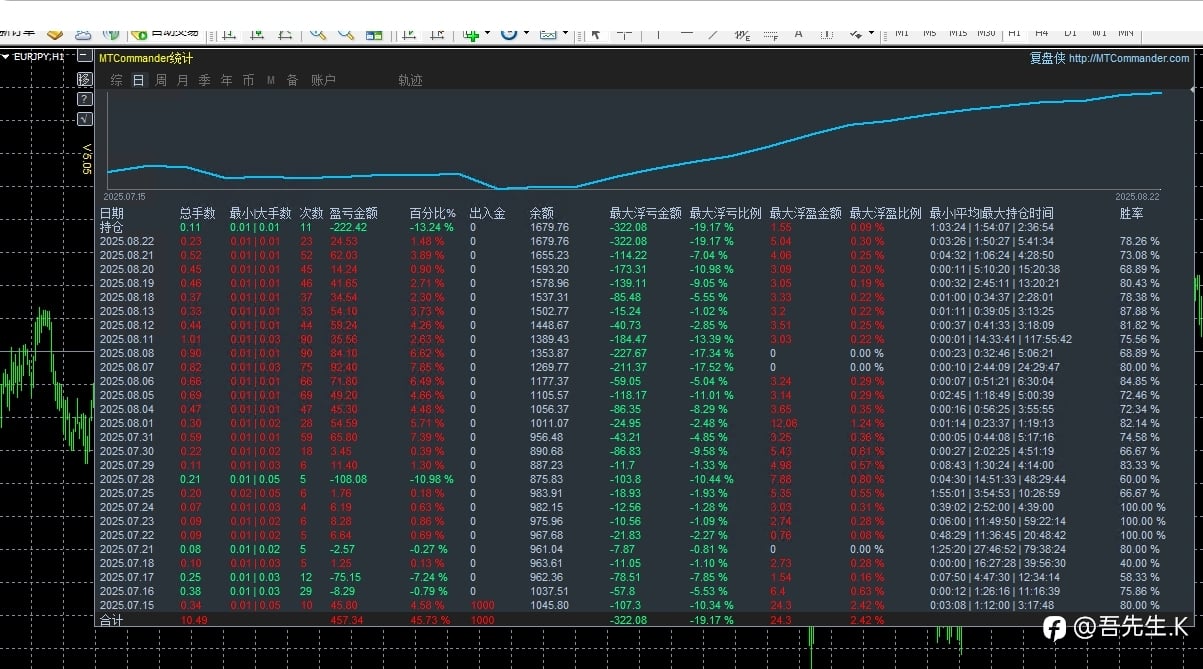Zoom out of the chart
Screen dimensions: 1203x669
tap(346, 33)
